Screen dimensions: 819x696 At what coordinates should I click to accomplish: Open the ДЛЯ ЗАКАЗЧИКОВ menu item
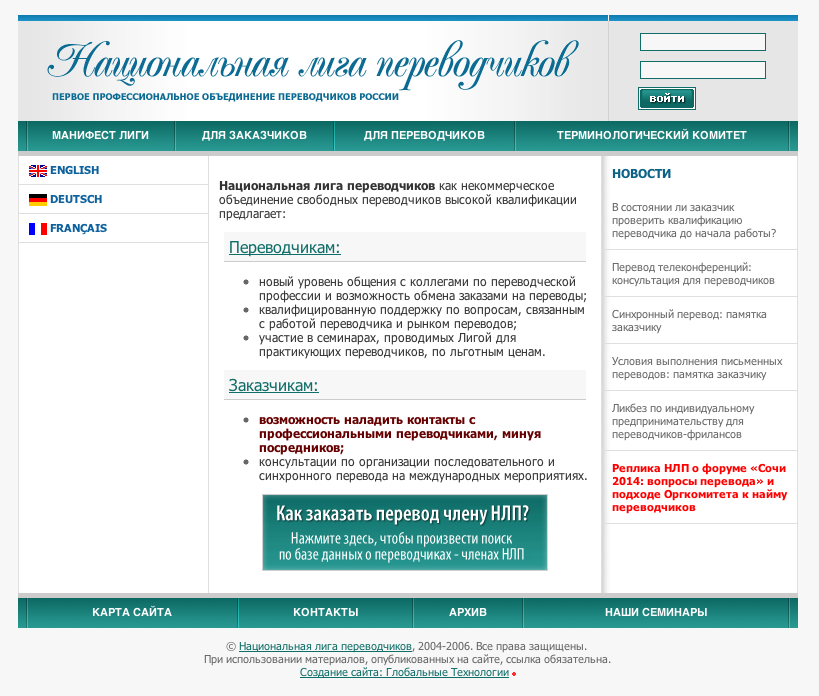[x=254, y=135]
